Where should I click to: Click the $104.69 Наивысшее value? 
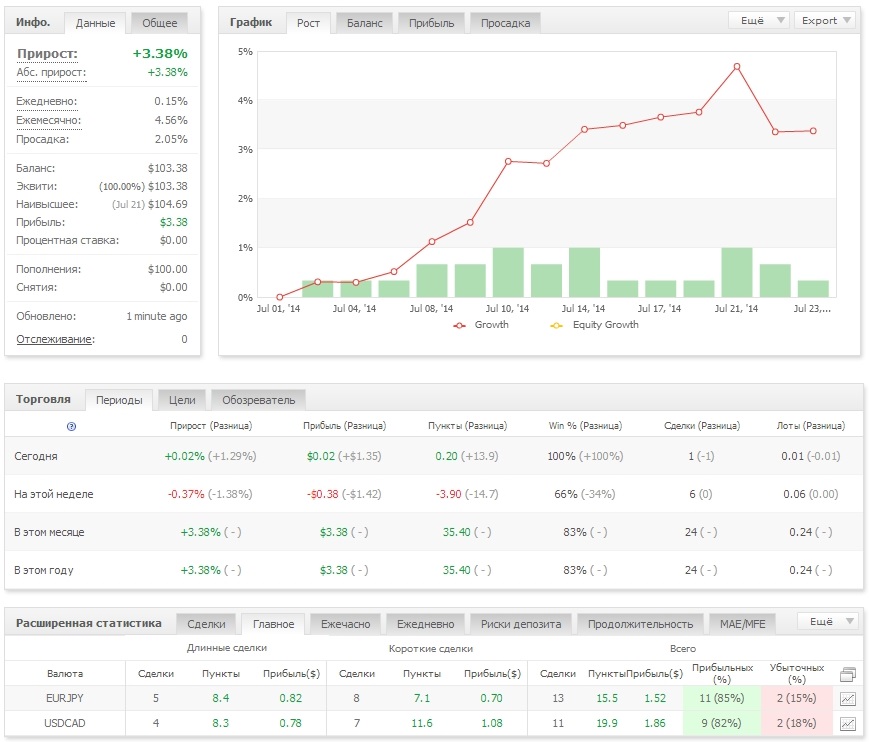(x=167, y=204)
